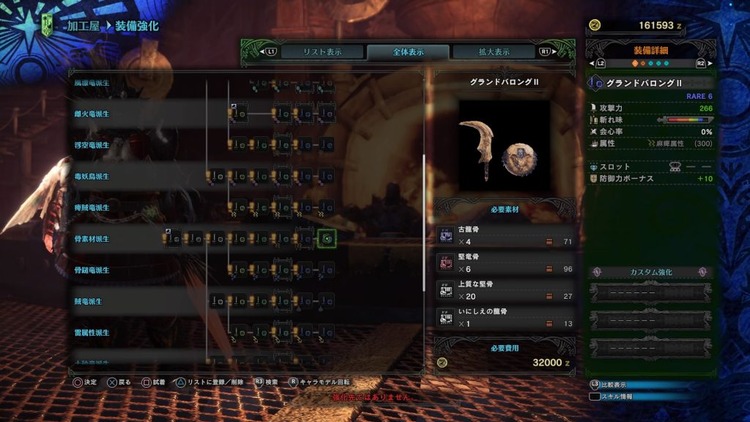Click the zenny coin icon beside 161593
This screenshot has height=422, width=750.
click(595, 25)
